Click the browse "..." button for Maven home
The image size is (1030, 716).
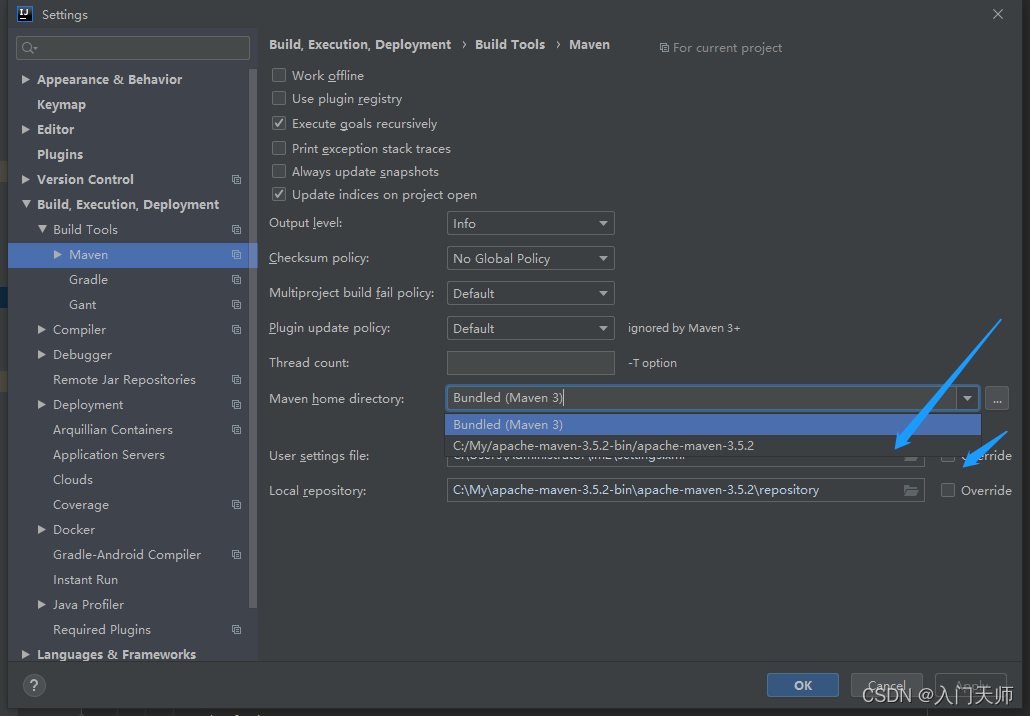(x=996, y=398)
